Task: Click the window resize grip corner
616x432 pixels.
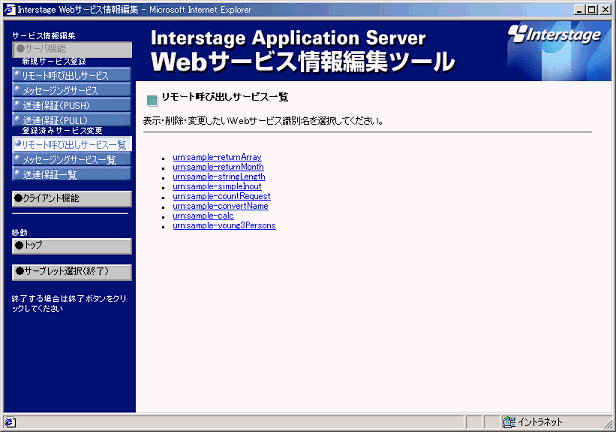Action: click(x=608, y=423)
